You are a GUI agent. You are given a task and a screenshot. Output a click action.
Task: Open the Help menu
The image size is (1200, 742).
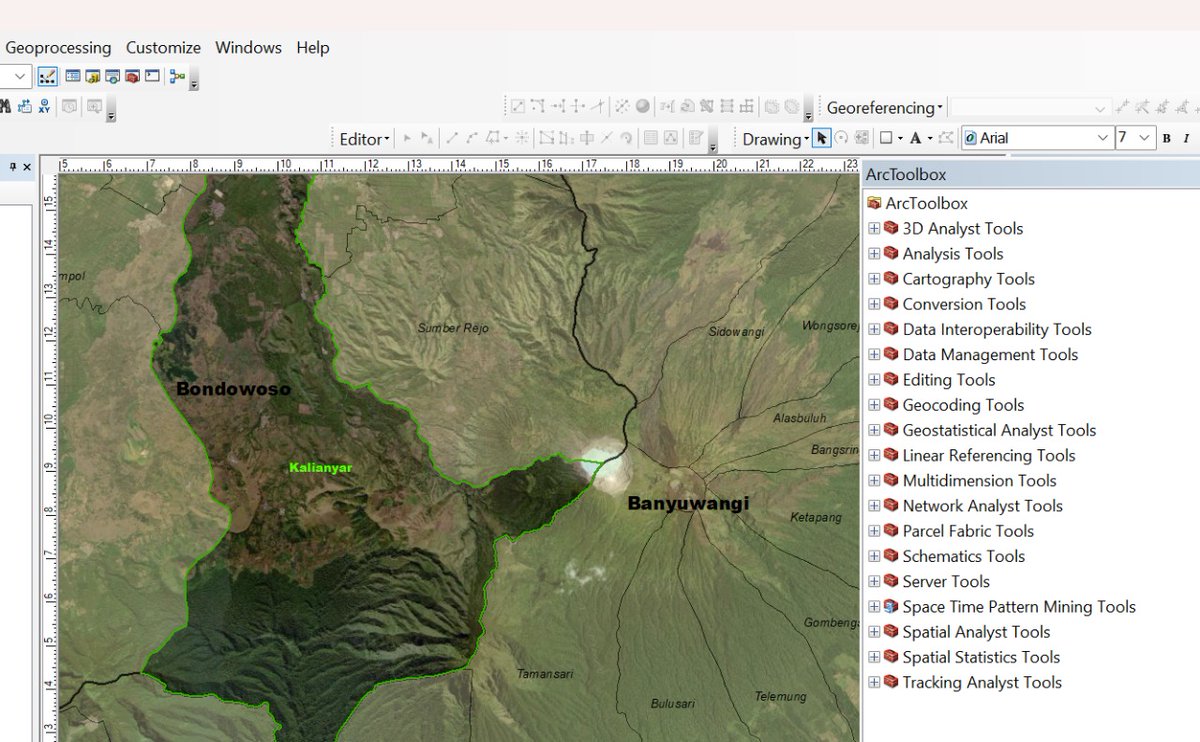313,47
